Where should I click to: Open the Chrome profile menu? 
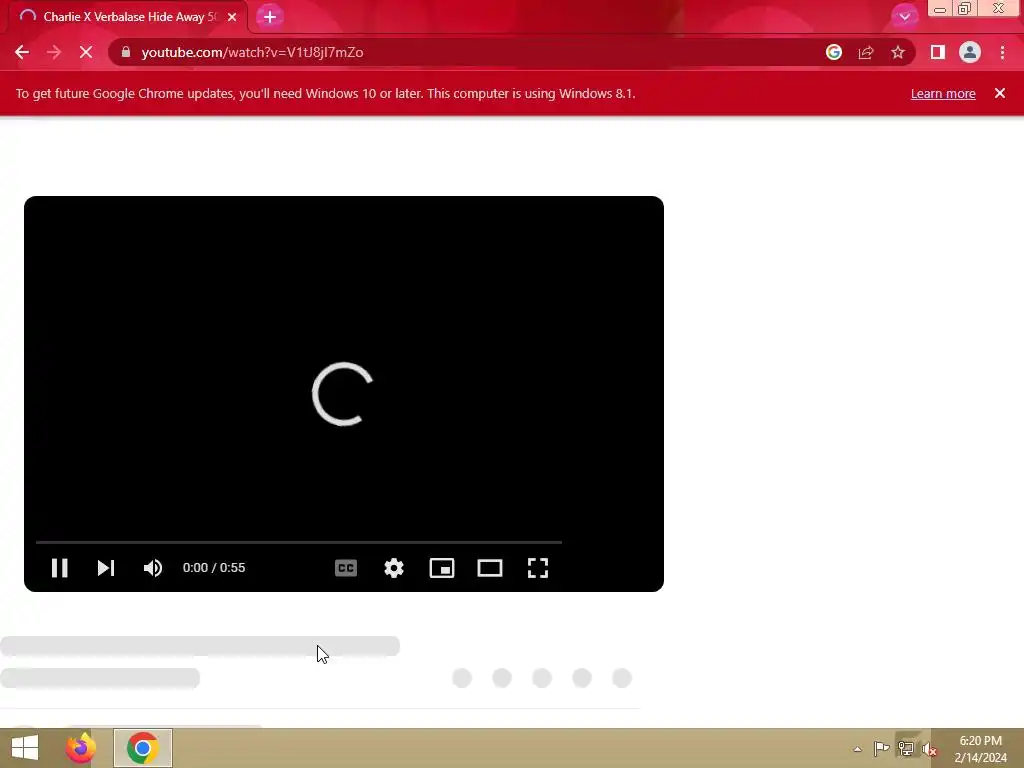click(970, 52)
